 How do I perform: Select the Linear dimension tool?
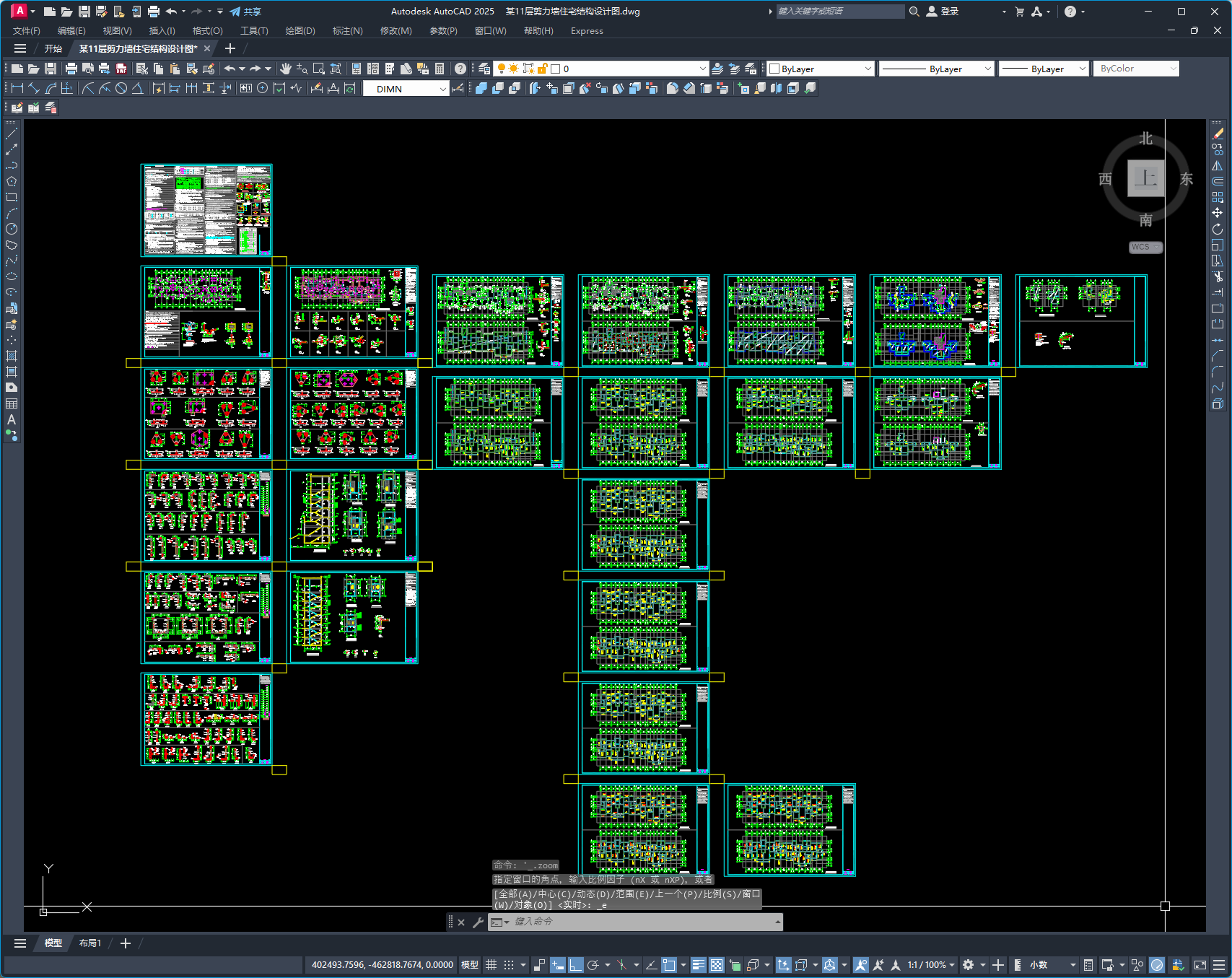tap(17, 88)
